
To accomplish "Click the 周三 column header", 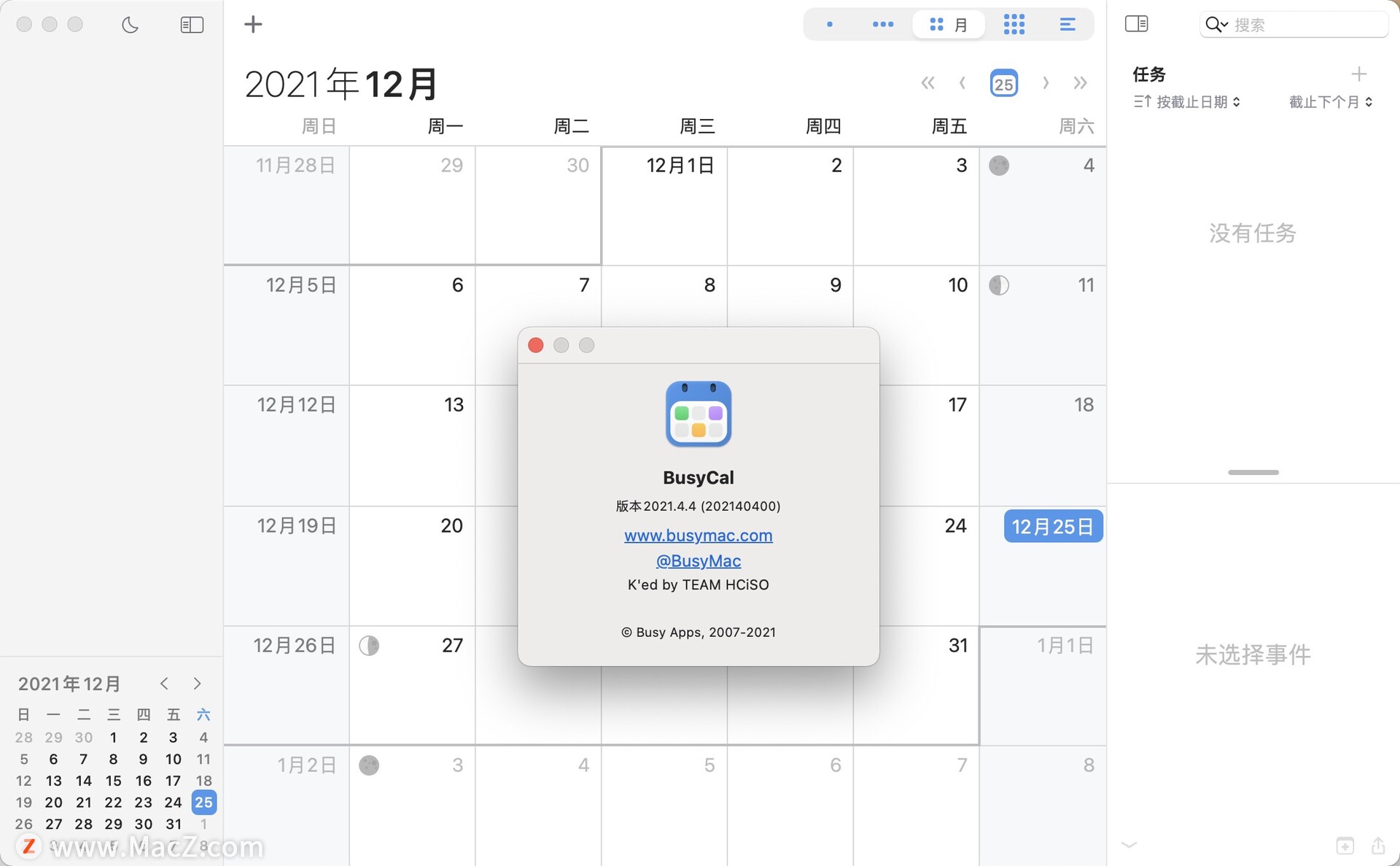I will [x=697, y=126].
